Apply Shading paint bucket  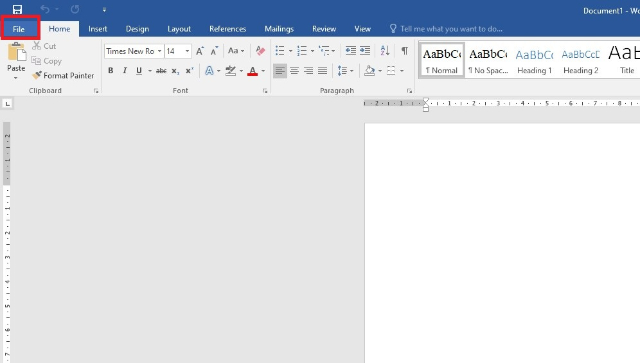(370, 71)
